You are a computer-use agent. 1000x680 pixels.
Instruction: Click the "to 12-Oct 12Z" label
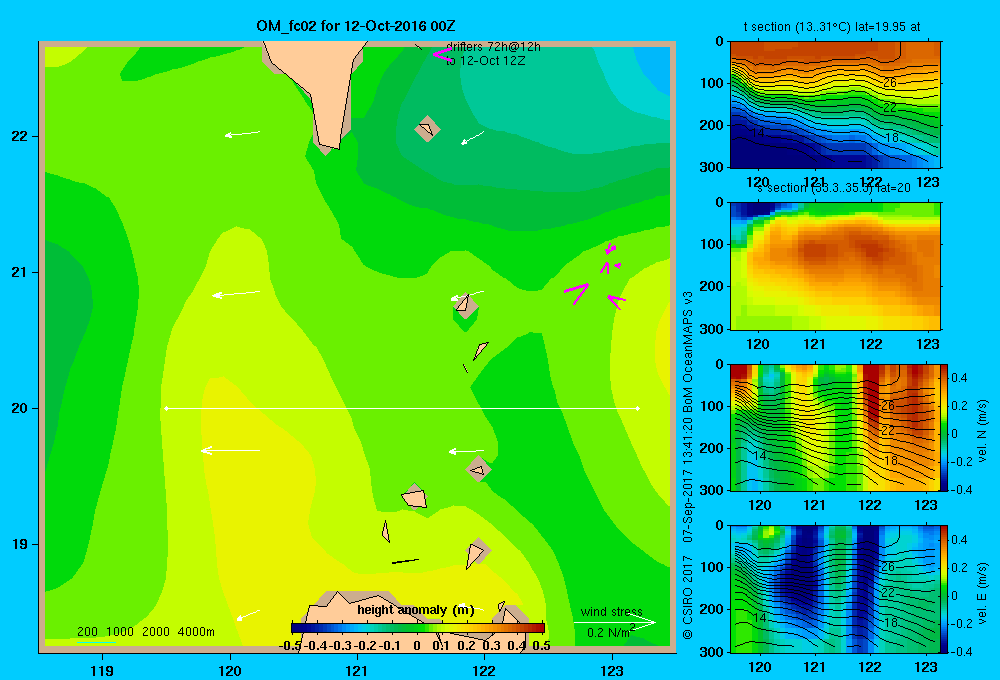[x=485, y=61]
